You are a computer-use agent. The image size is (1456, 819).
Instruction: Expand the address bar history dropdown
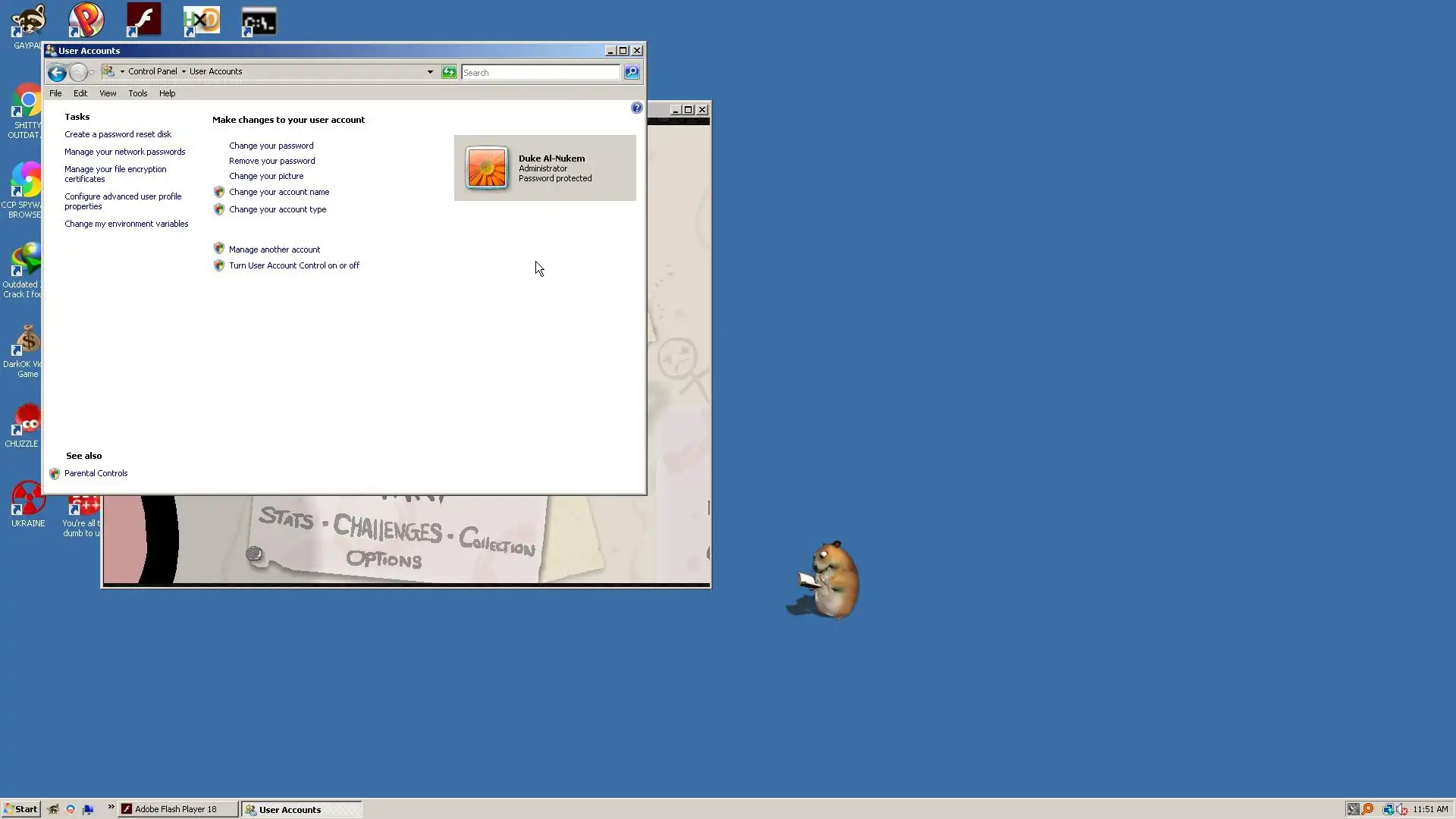430,72
